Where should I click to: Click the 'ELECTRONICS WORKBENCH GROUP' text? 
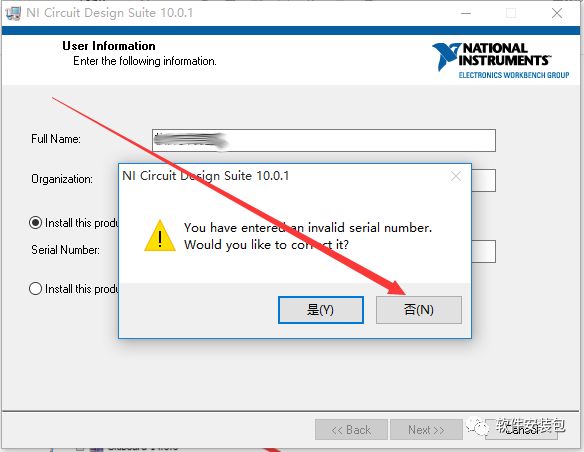514,75
